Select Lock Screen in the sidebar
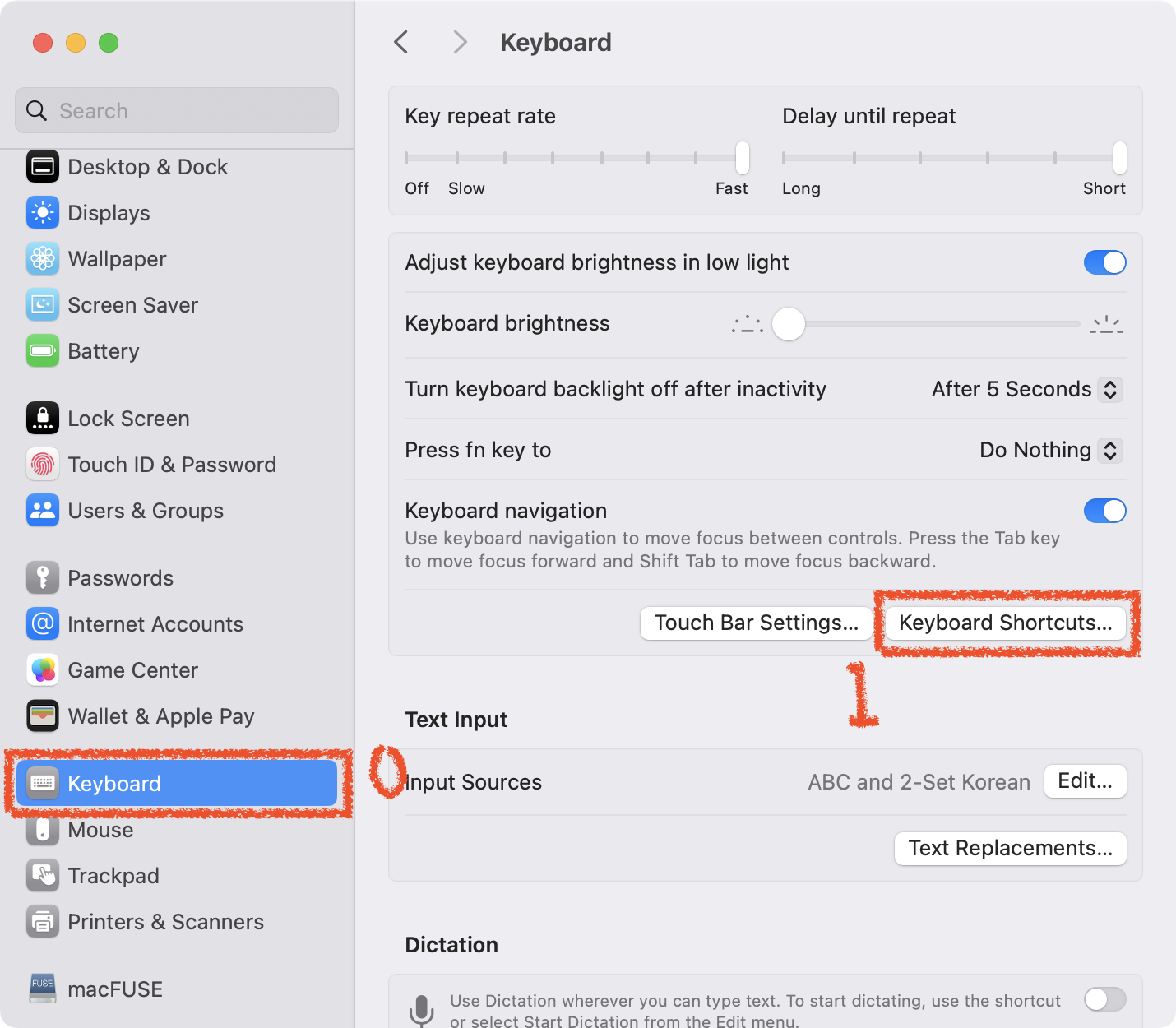The width and height of the screenshot is (1176, 1028). tap(128, 419)
